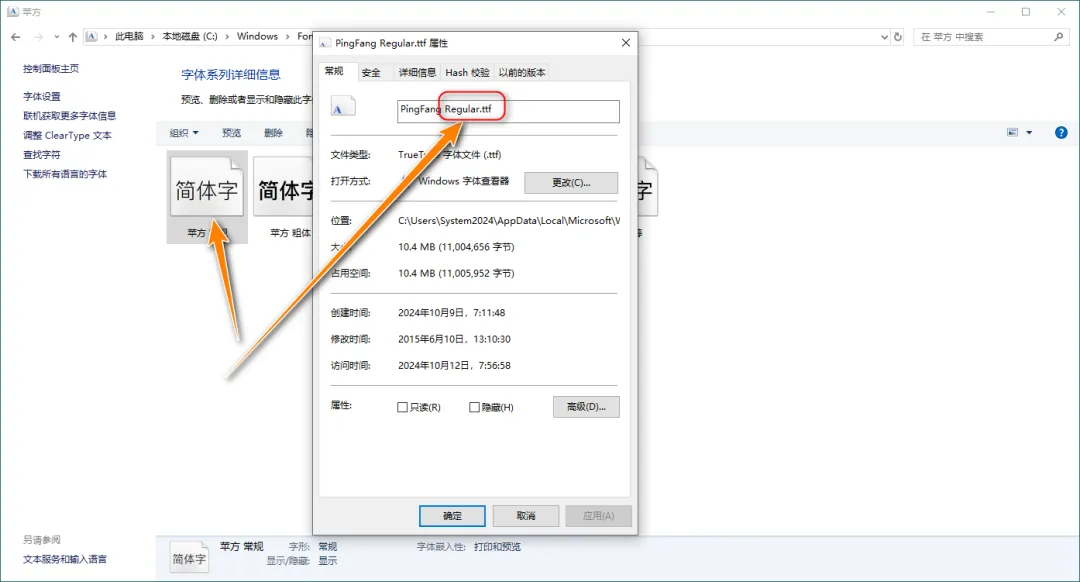Expand the chevron after Windows in the address bar
This screenshot has width=1080, height=582.
click(x=288, y=37)
